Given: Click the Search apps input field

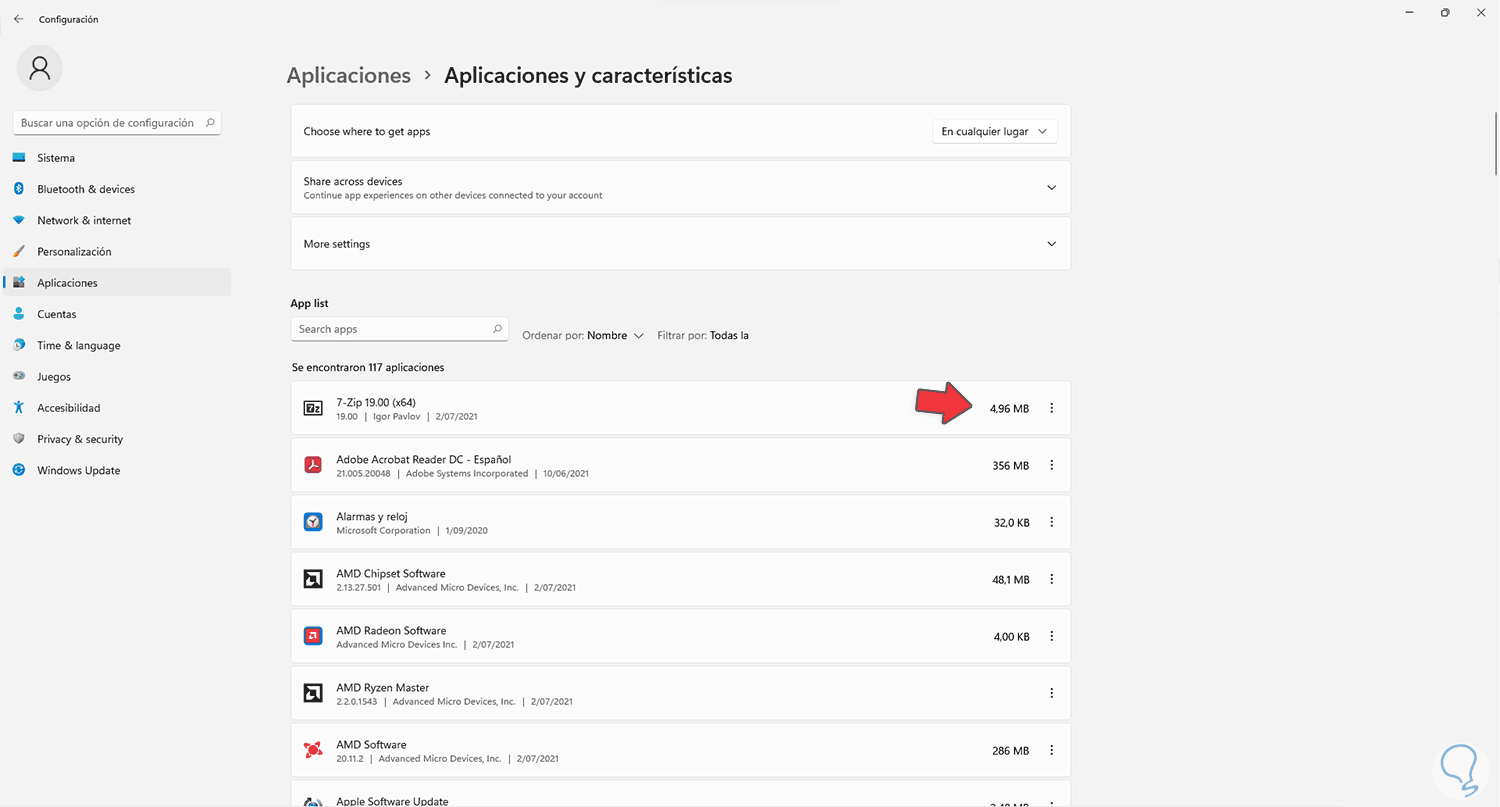Looking at the screenshot, I should click(392, 329).
